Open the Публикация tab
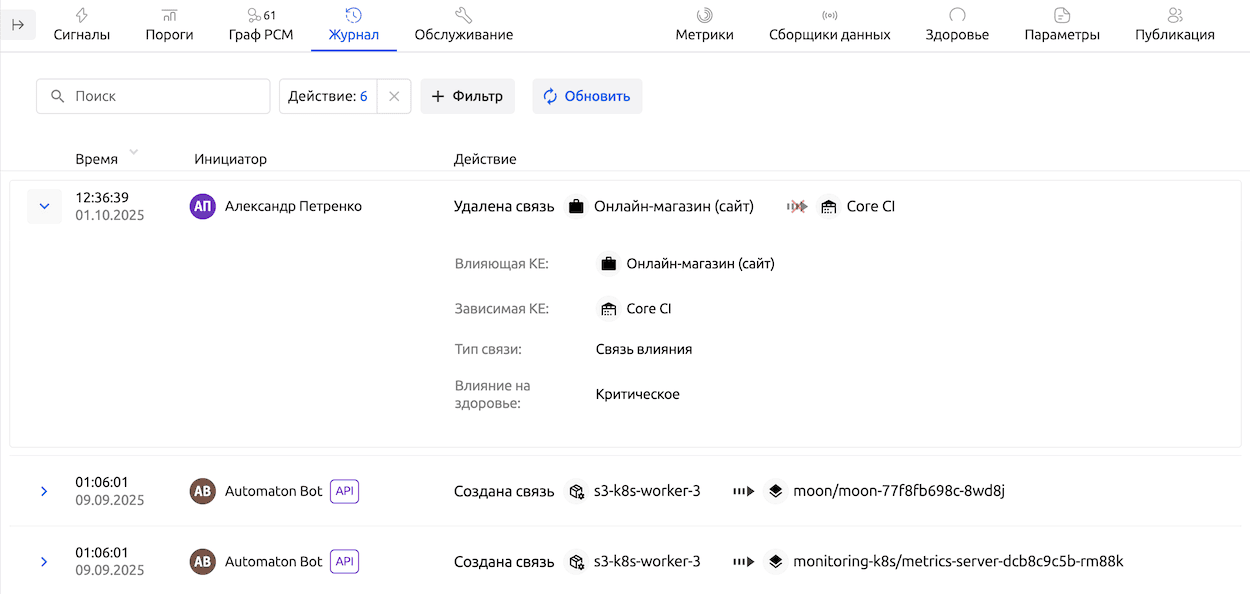The image size is (1250, 594). pos(1174,25)
